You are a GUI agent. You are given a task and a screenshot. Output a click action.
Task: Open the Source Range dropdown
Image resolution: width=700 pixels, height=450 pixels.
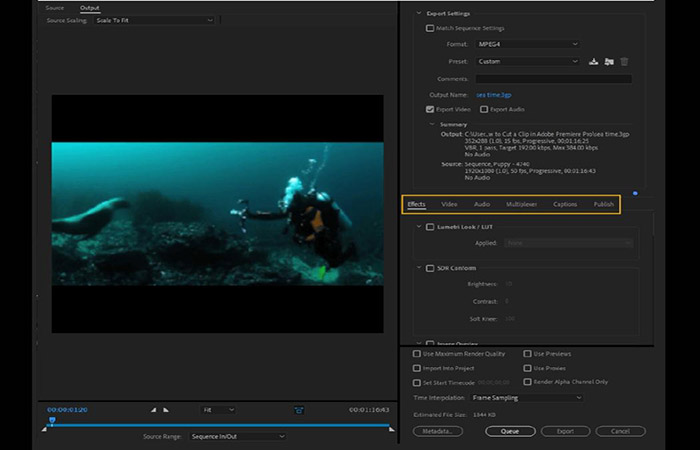coord(238,437)
